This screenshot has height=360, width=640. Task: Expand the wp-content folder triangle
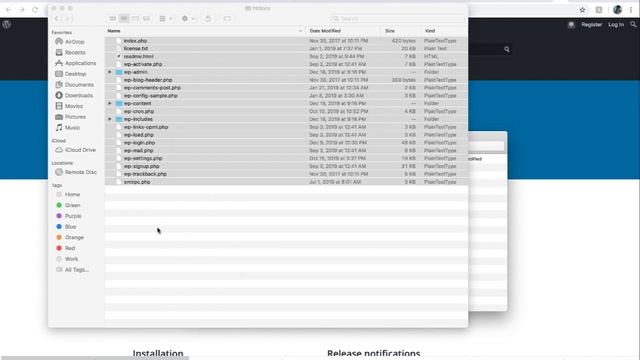(x=109, y=104)
